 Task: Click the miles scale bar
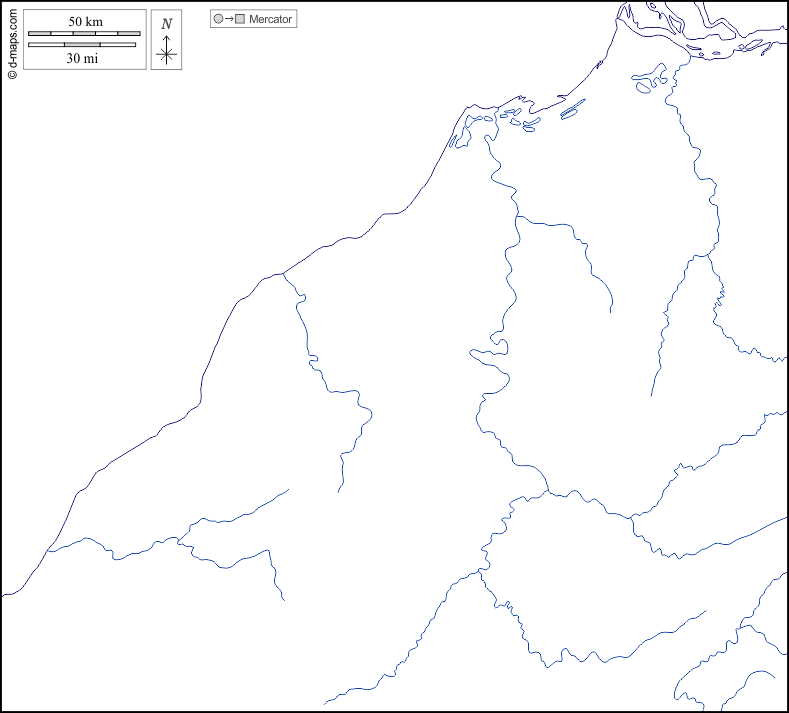(82, 45)
